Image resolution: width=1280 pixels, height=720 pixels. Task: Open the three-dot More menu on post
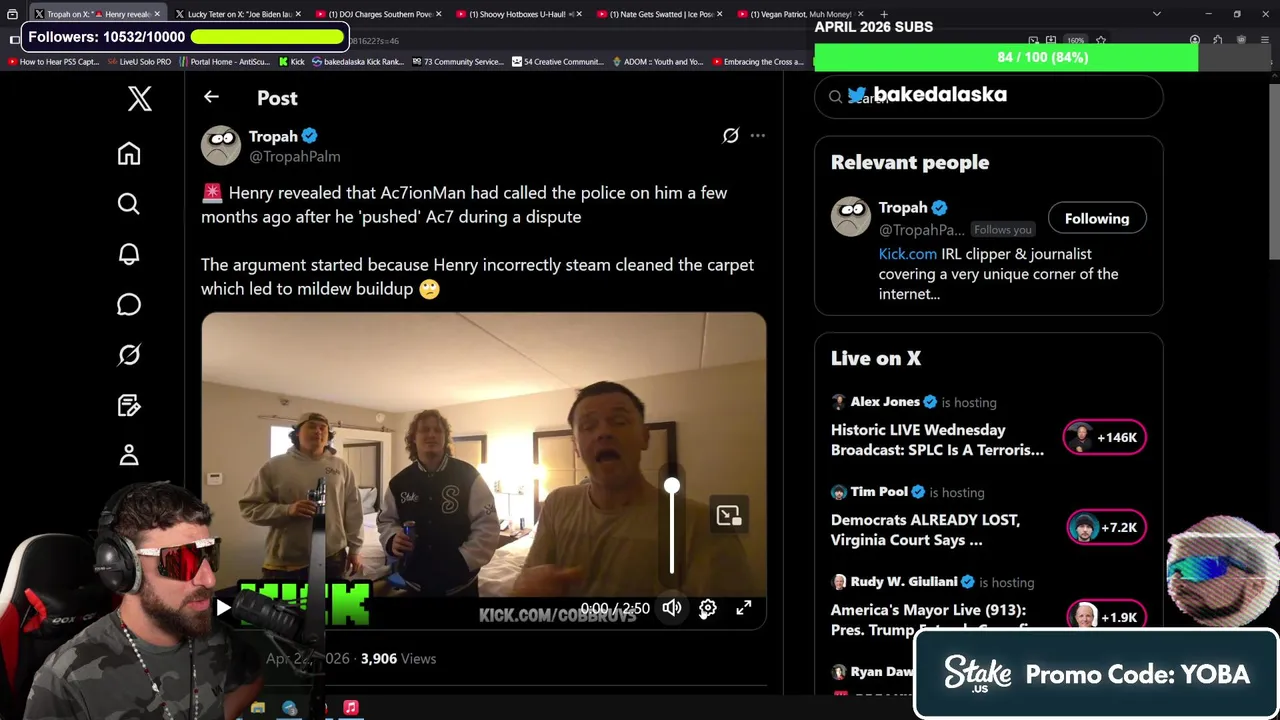(758, 135)
